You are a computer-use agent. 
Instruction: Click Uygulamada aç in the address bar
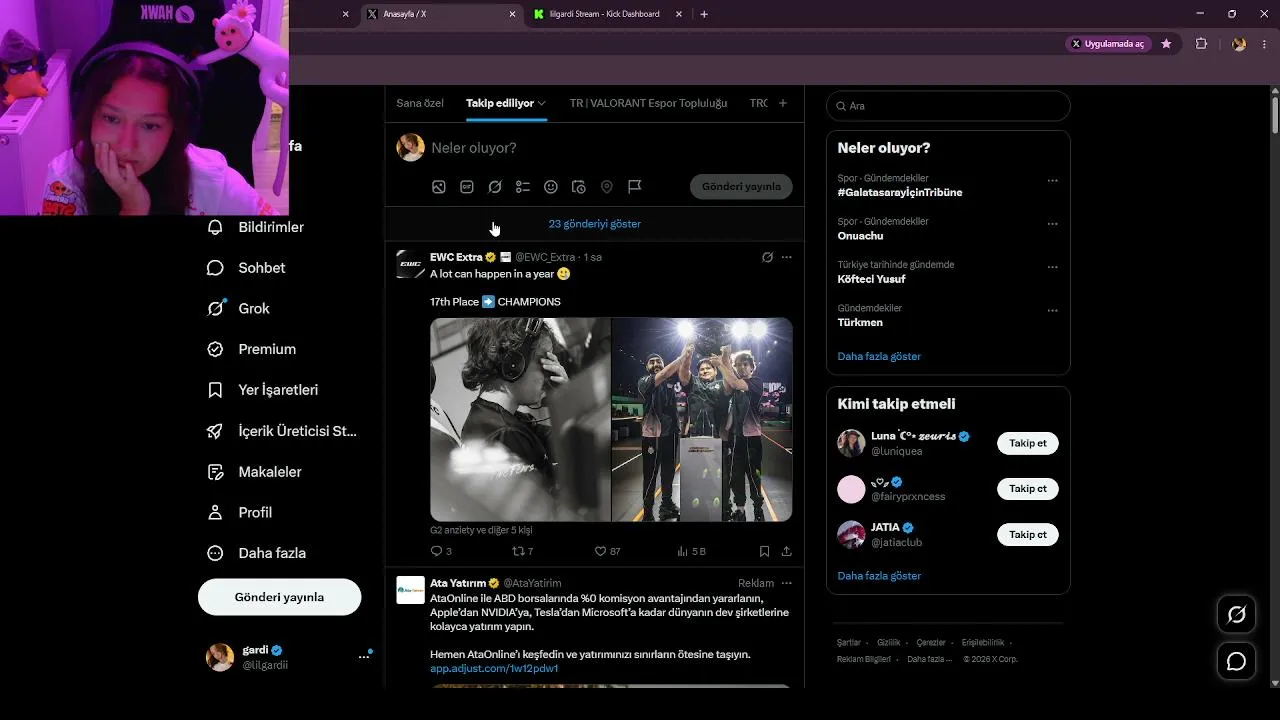click(1109, 44)
